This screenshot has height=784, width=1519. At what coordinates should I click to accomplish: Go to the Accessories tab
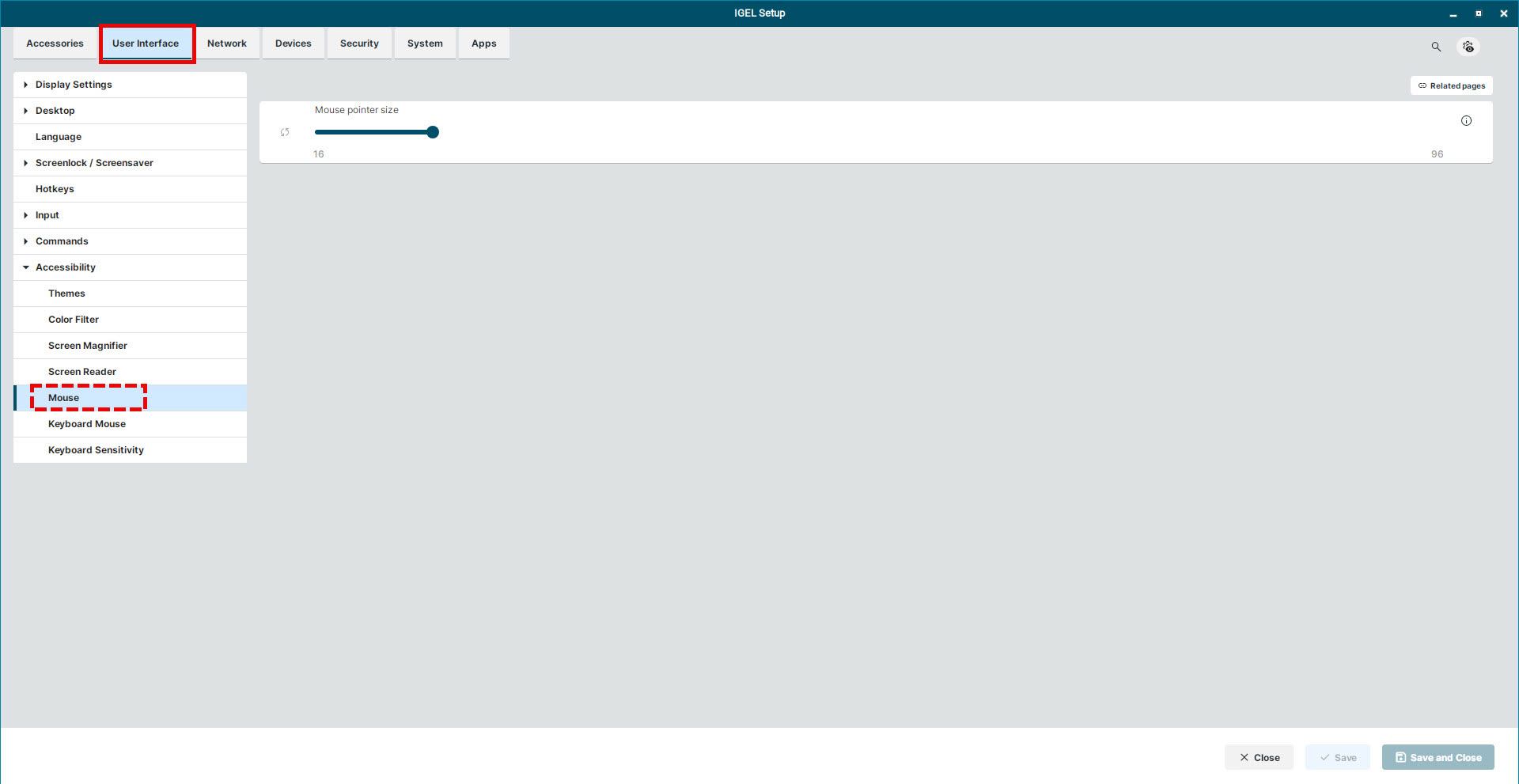[x=55, y=44]
